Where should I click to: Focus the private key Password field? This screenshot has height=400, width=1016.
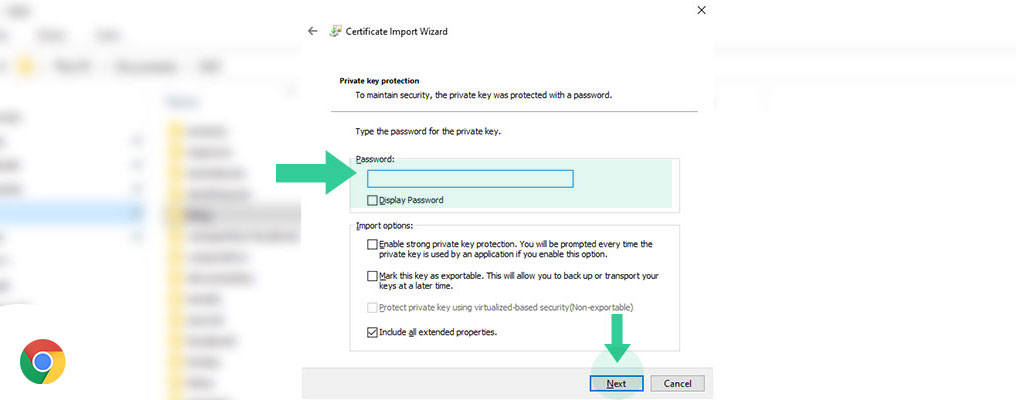point(470,179)
